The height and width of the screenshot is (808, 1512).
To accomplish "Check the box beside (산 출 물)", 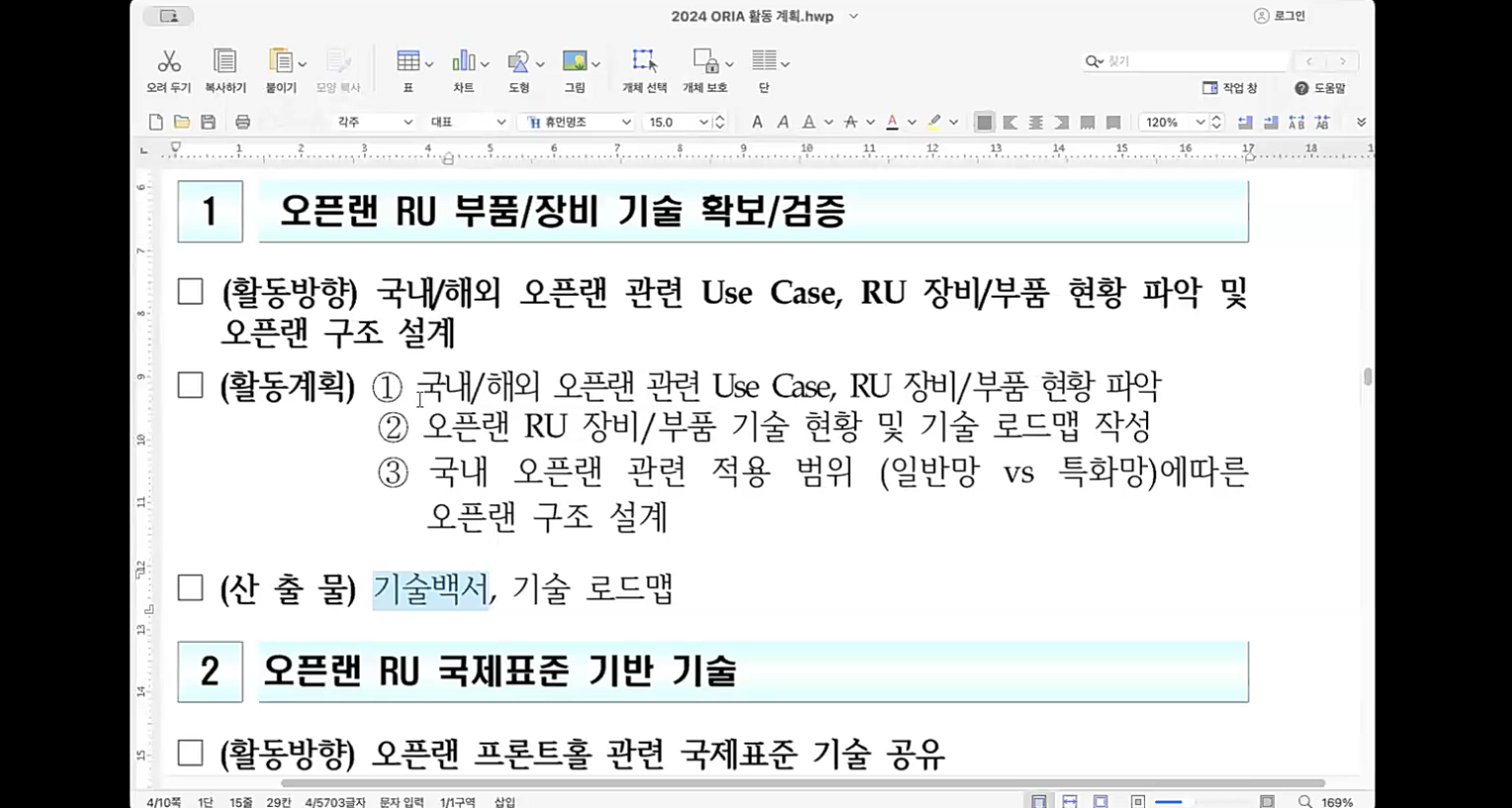I will tap(190, 587).
